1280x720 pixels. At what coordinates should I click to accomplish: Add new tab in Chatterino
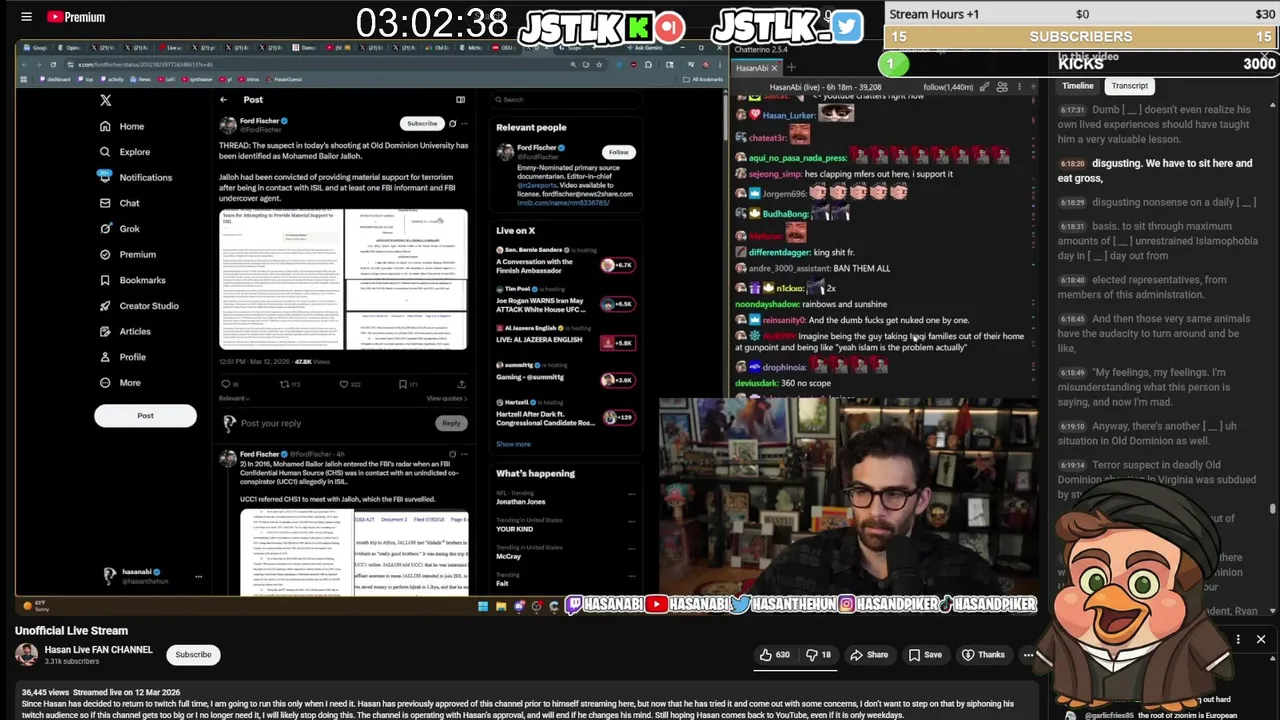point(791,68)
